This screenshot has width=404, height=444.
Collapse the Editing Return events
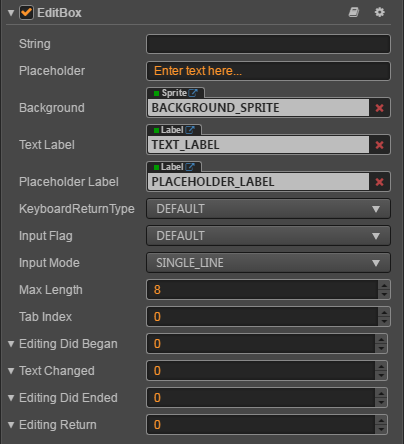click(x=11, y=425)
